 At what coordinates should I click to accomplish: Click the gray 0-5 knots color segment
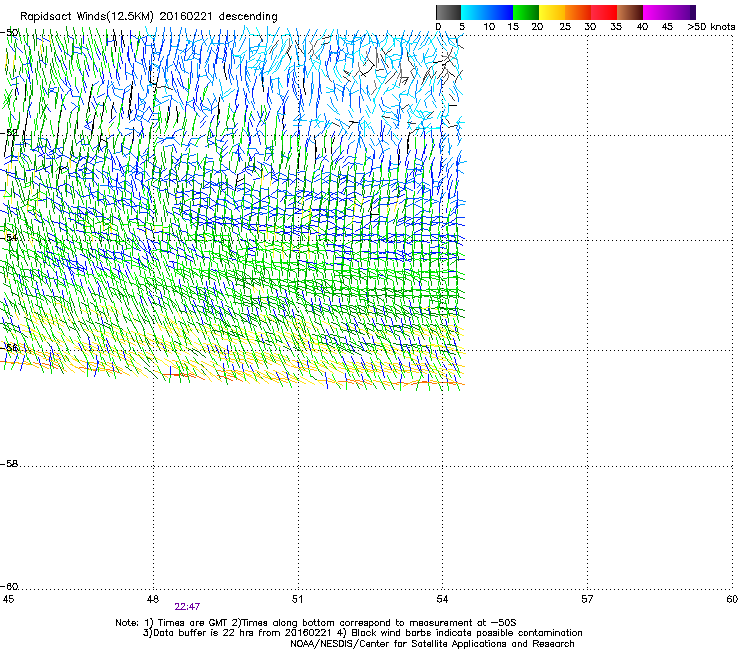pos(448,12)
